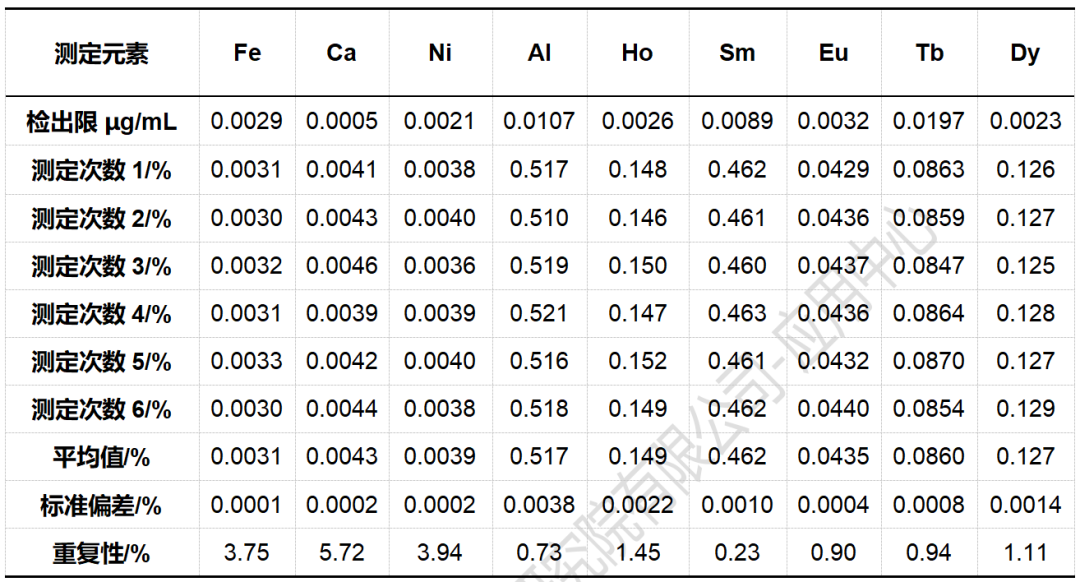Click the 重复性/% row label
The width and height of the screenshot is (1080, 582).
click(101, 553)
